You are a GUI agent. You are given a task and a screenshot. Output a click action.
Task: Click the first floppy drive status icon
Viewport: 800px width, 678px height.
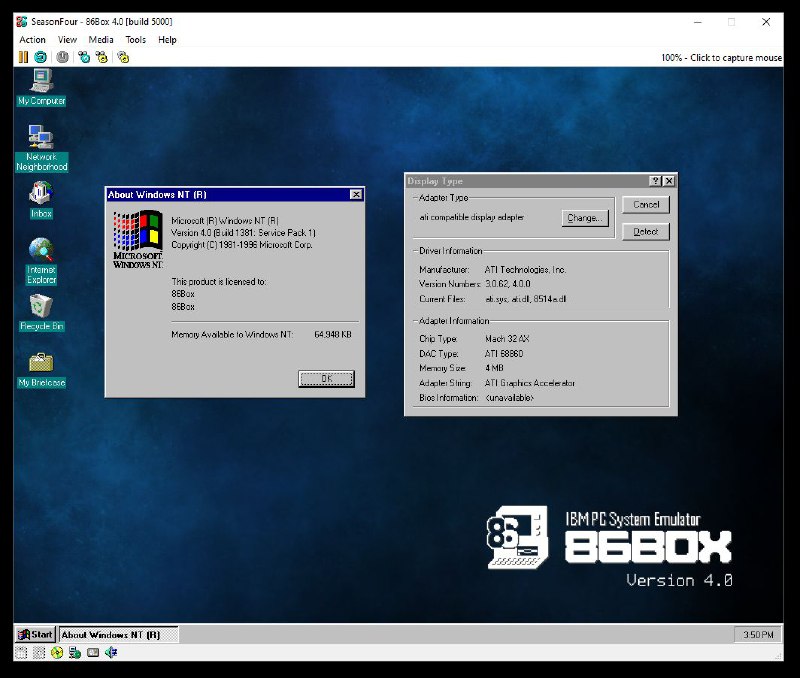pyautogui.click(x=21, y=653)
